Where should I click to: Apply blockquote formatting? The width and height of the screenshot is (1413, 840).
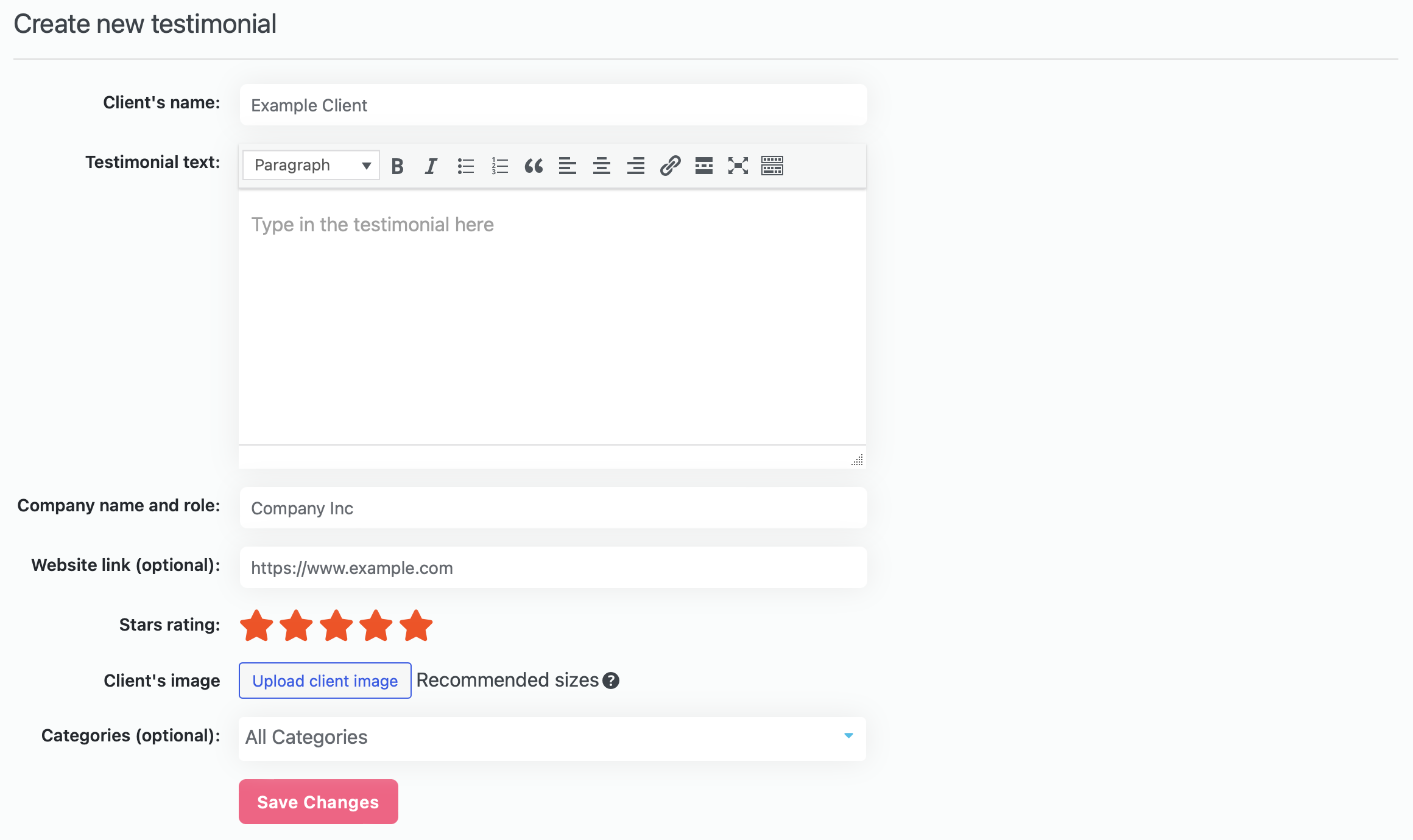tap(534, 166)
